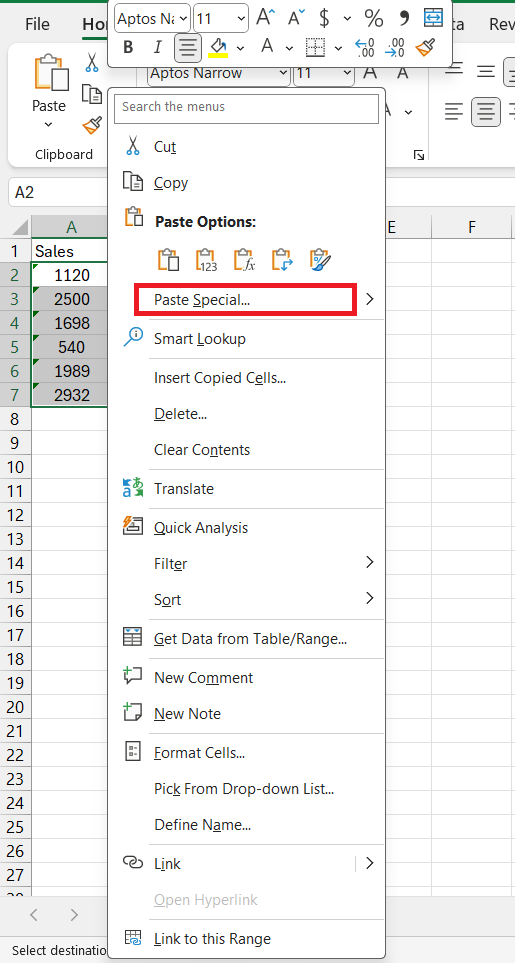Increase font size in mini toolbar
The image size is (515, 963).
(x=266, y=17)
